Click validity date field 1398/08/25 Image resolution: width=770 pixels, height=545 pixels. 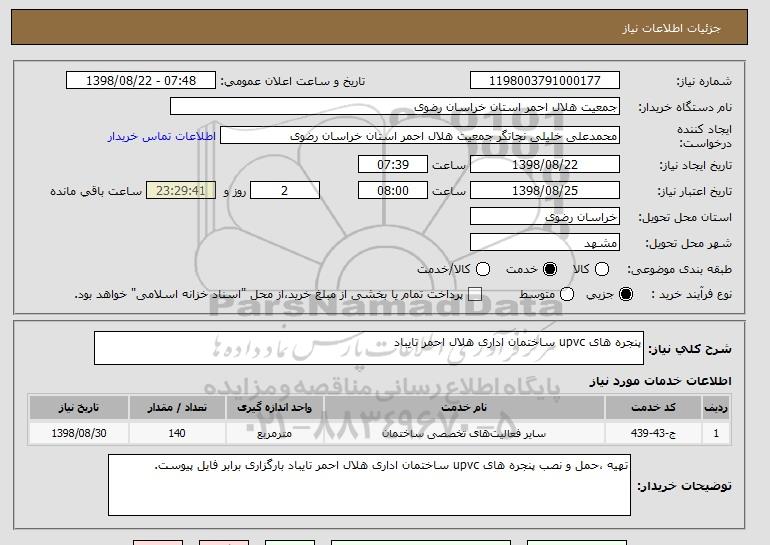(545, 191)
